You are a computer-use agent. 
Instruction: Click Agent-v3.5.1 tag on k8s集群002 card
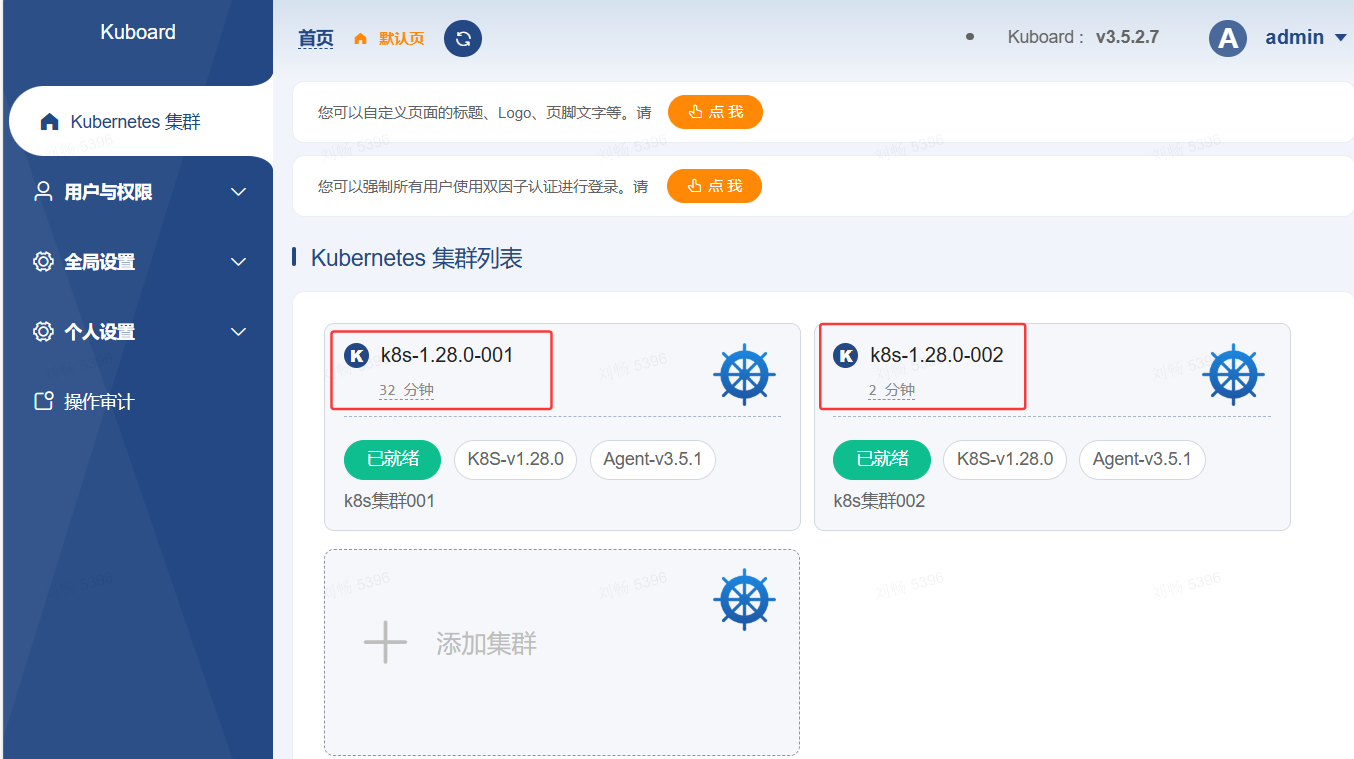pyautogui.click(x=1142, y=460)
